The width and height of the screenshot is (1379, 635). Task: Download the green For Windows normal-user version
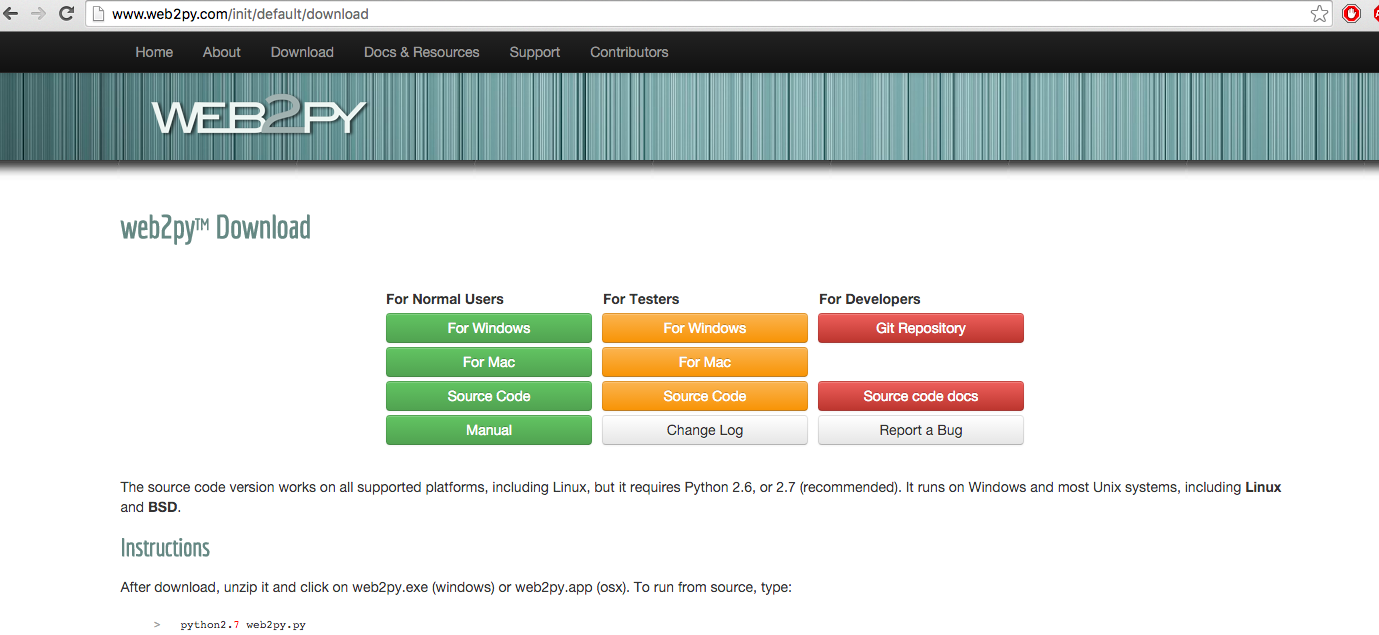488,328
